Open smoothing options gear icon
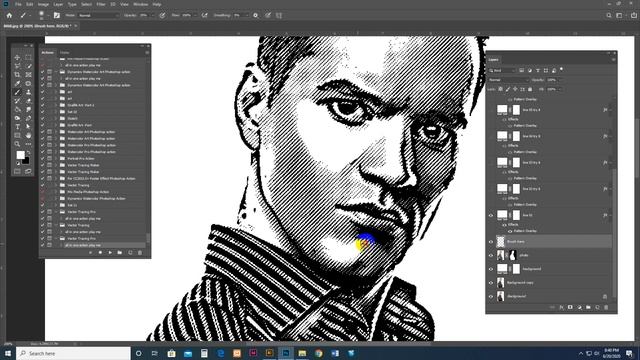640x360 pixels. click(x=256, y=16)
